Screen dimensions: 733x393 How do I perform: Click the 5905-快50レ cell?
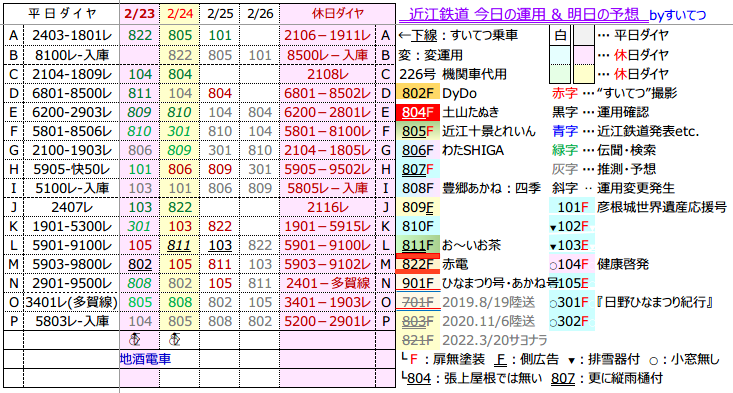72,169
